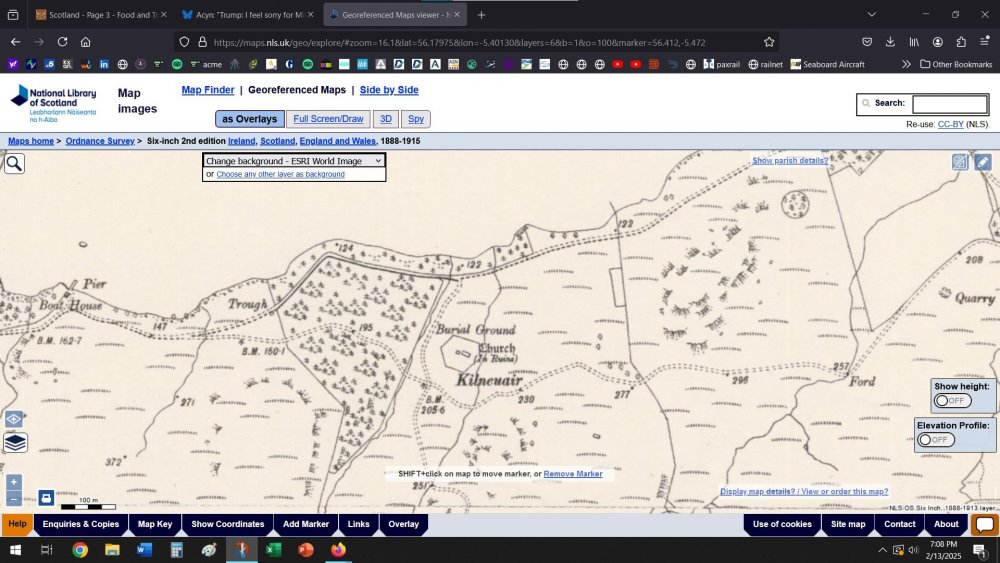The height and width of the screenshot is (563, 1000).
Task: Open the map layers stack icon
Action: 15,442
